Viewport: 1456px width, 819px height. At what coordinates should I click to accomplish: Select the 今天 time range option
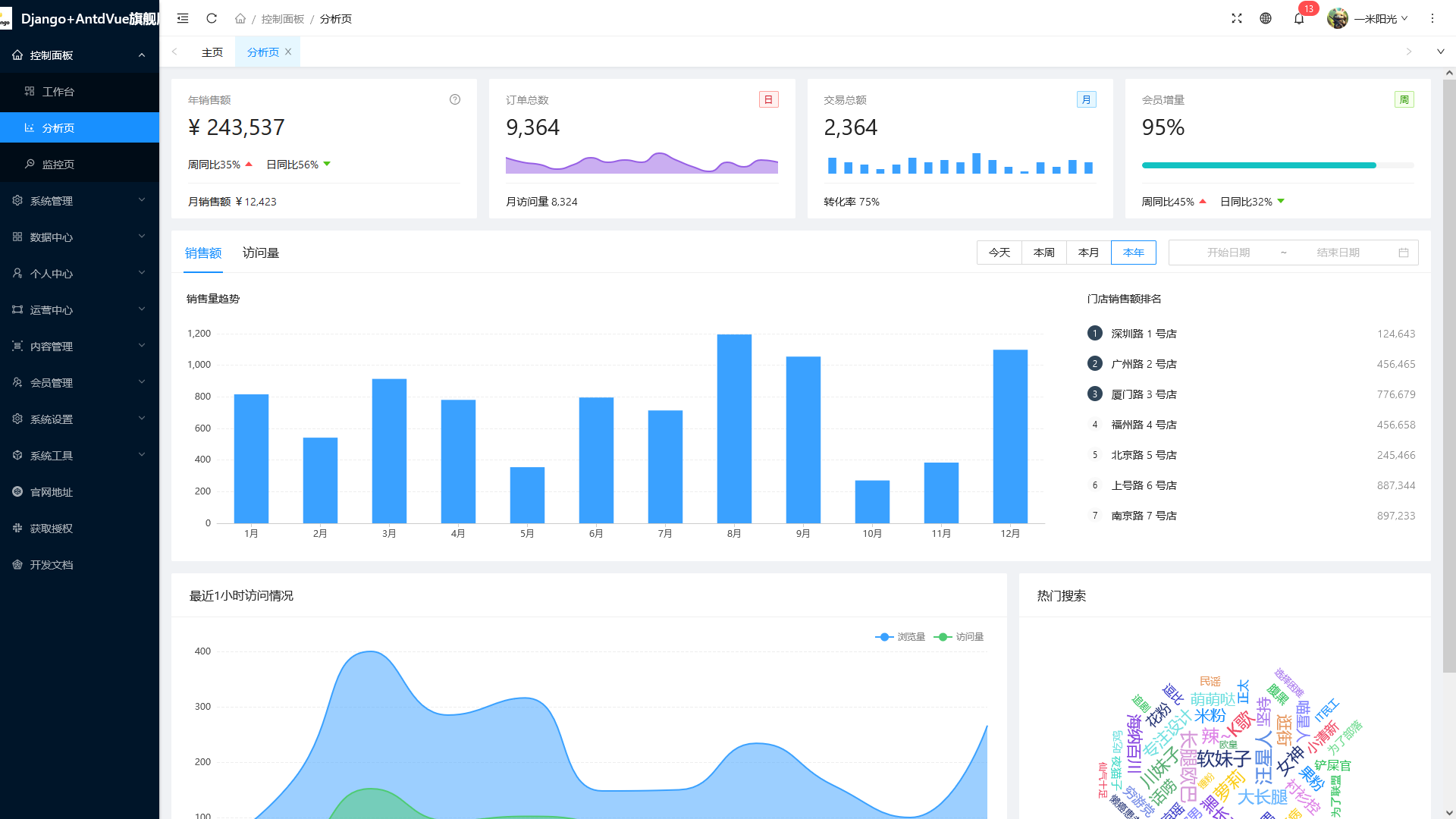pos(999,253)
